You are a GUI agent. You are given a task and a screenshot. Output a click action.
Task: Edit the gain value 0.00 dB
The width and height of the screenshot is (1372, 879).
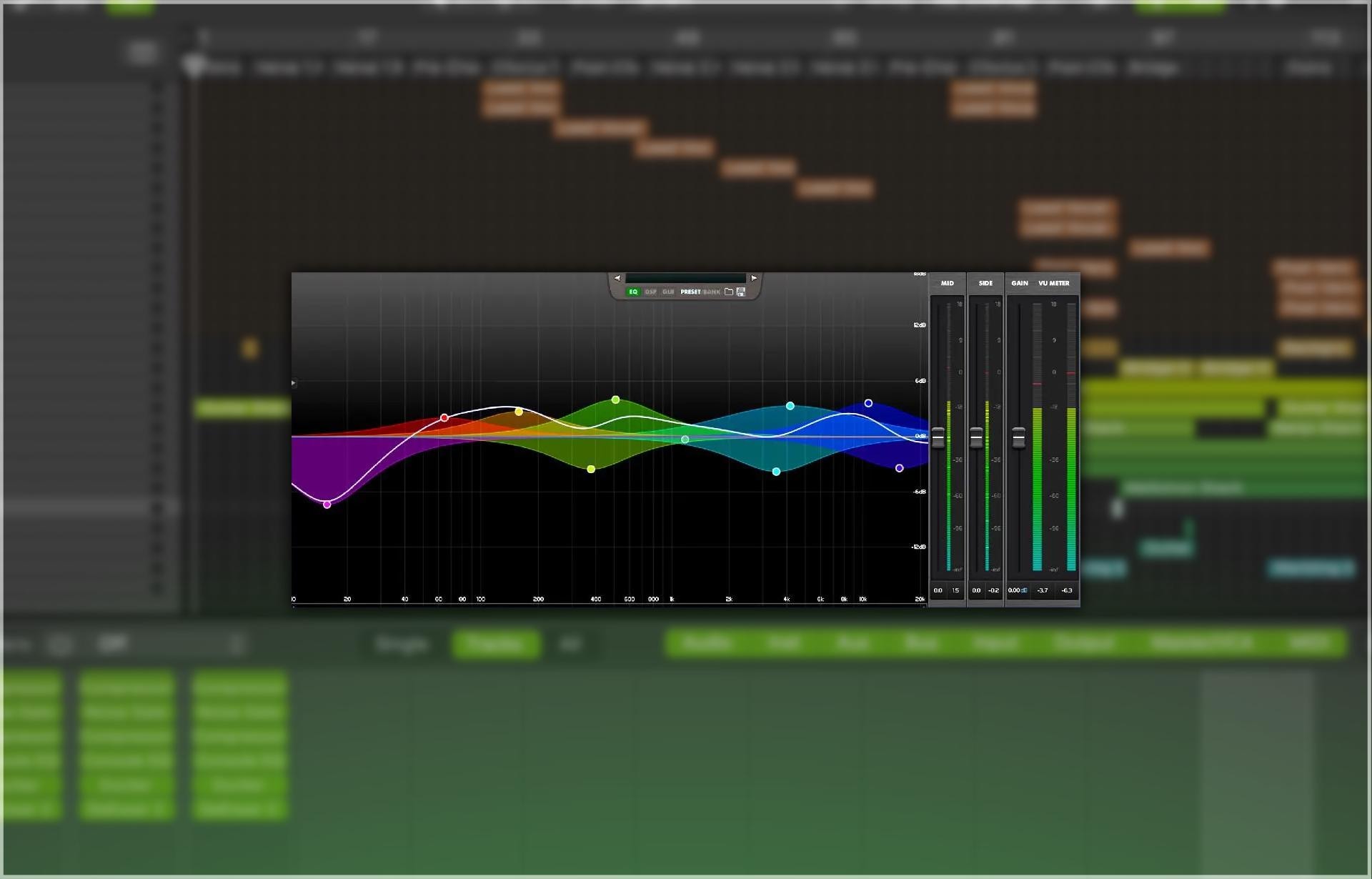point(1018,590)
